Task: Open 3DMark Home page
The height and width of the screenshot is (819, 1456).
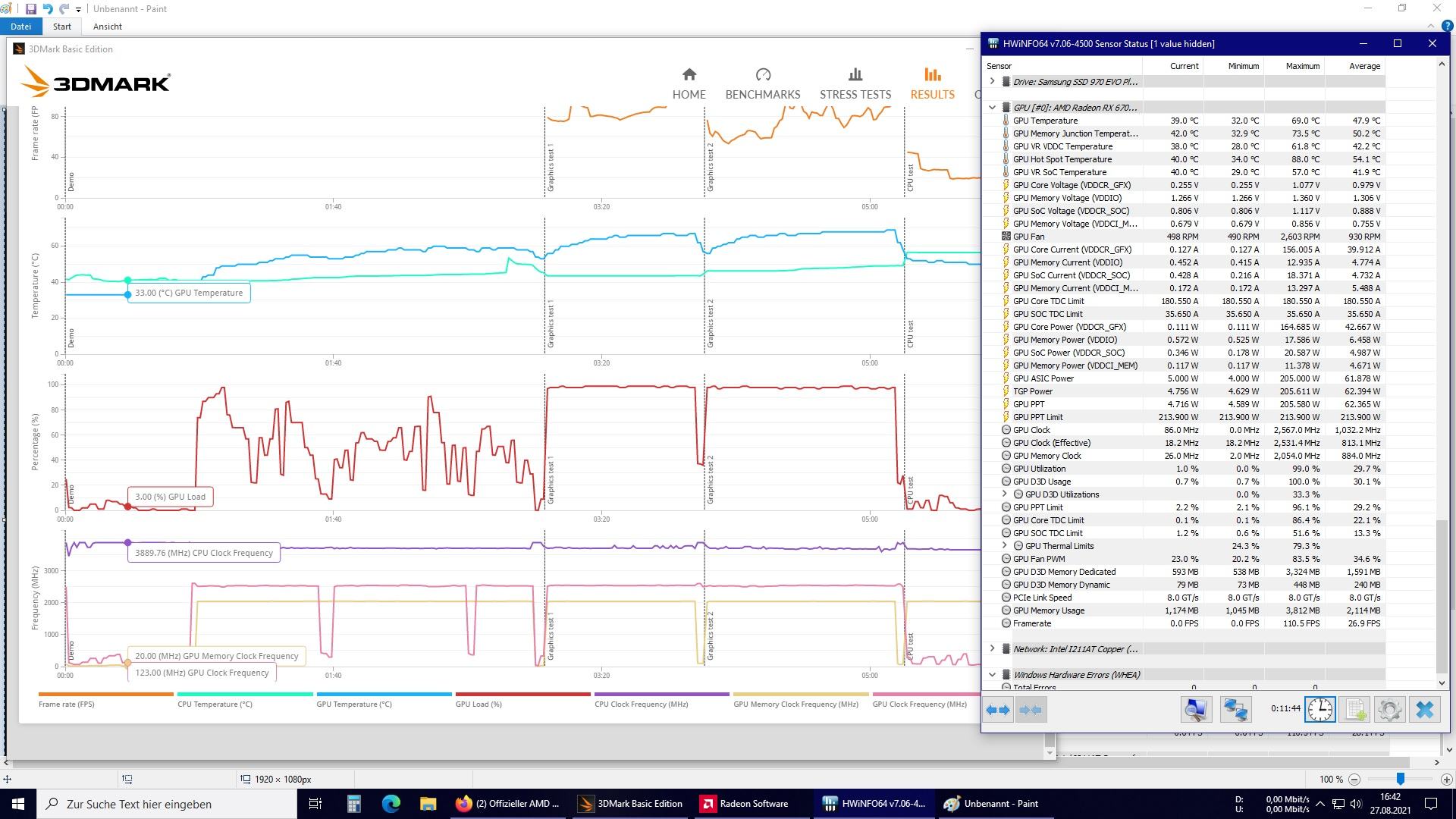Action: click(689, 83)
